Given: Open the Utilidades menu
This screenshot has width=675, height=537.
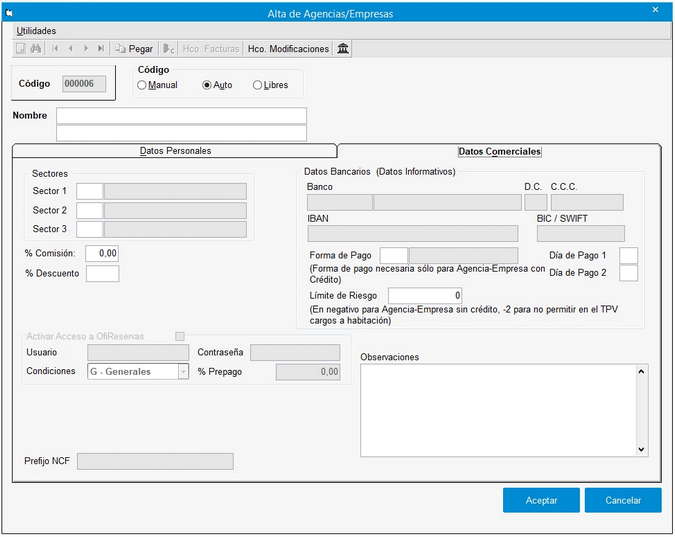Looking at the screenshot, I should pyautogui.click(x=36, y=31).
